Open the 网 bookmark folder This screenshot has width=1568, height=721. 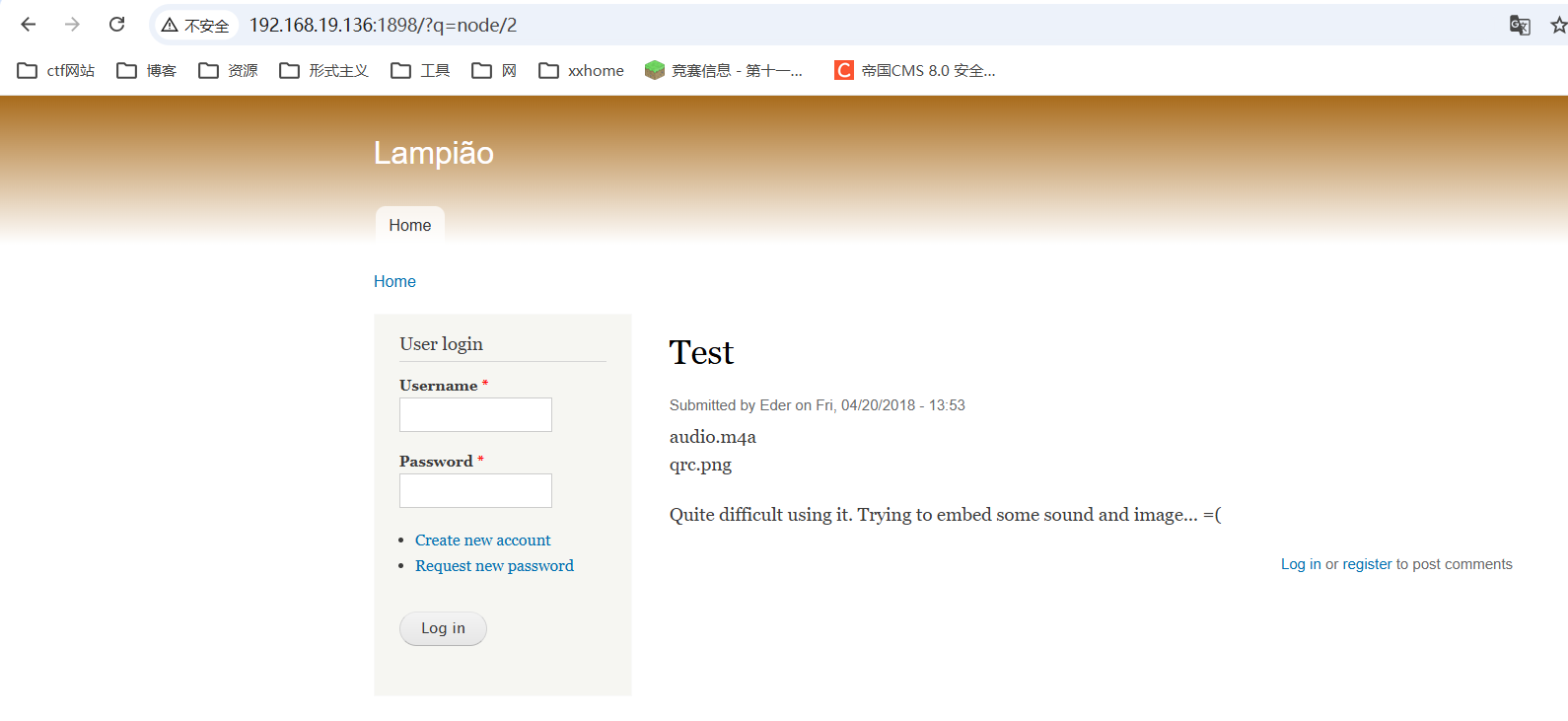(x=494, y=70)
